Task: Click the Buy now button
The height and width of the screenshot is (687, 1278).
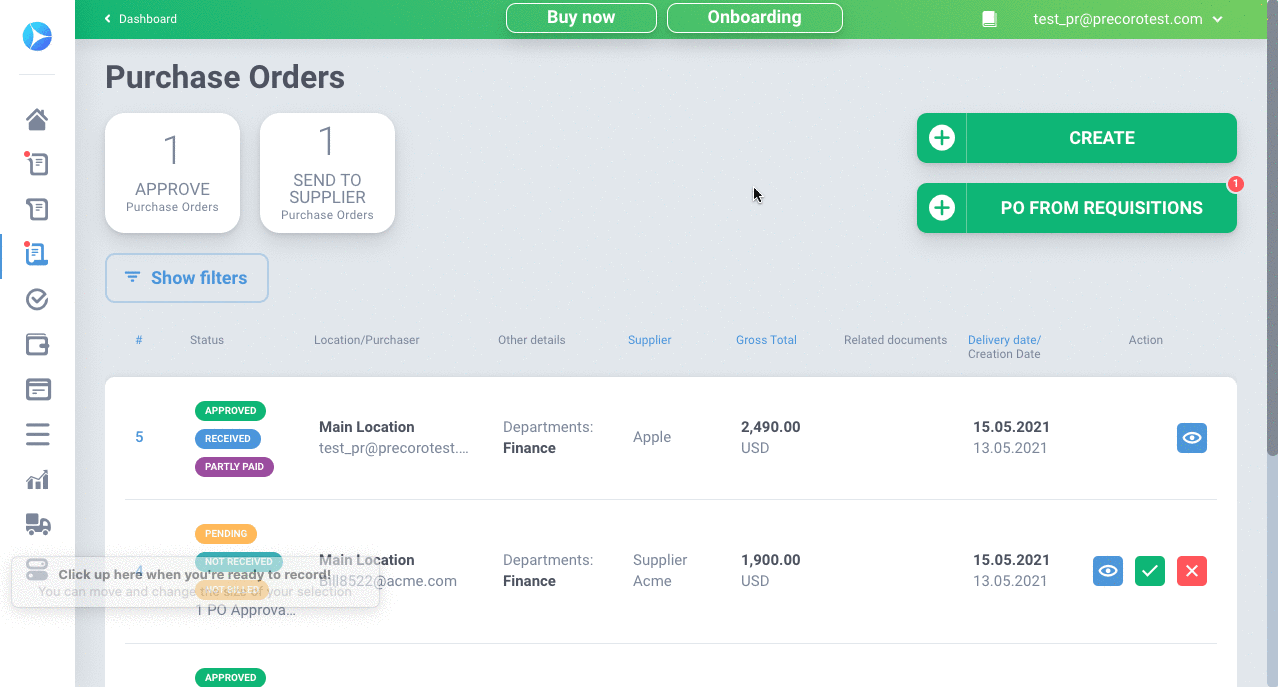Action: 581,18
